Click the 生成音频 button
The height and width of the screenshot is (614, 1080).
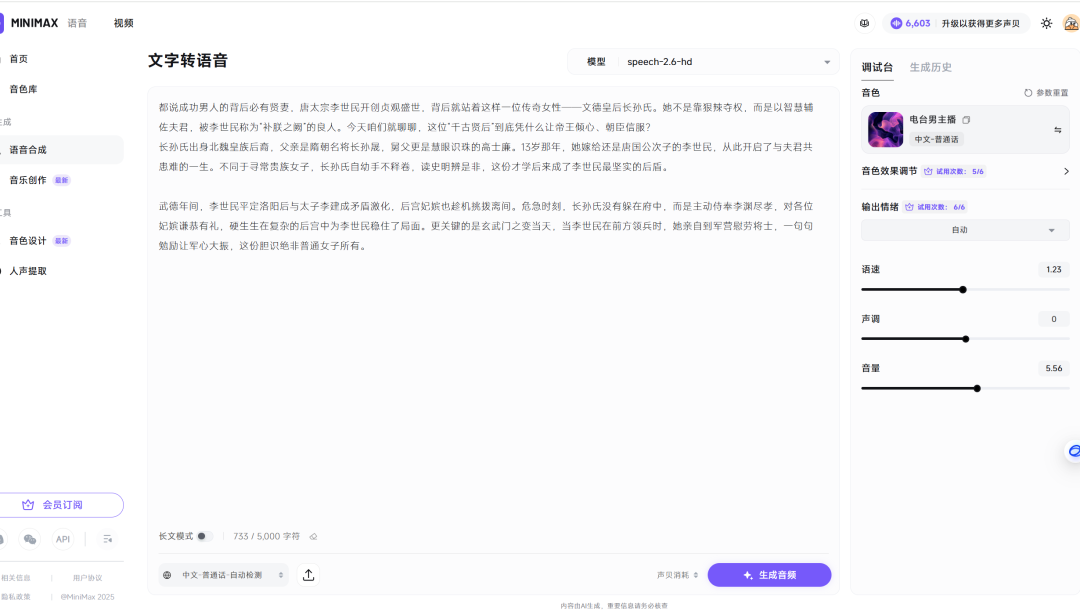pos(769,575)
